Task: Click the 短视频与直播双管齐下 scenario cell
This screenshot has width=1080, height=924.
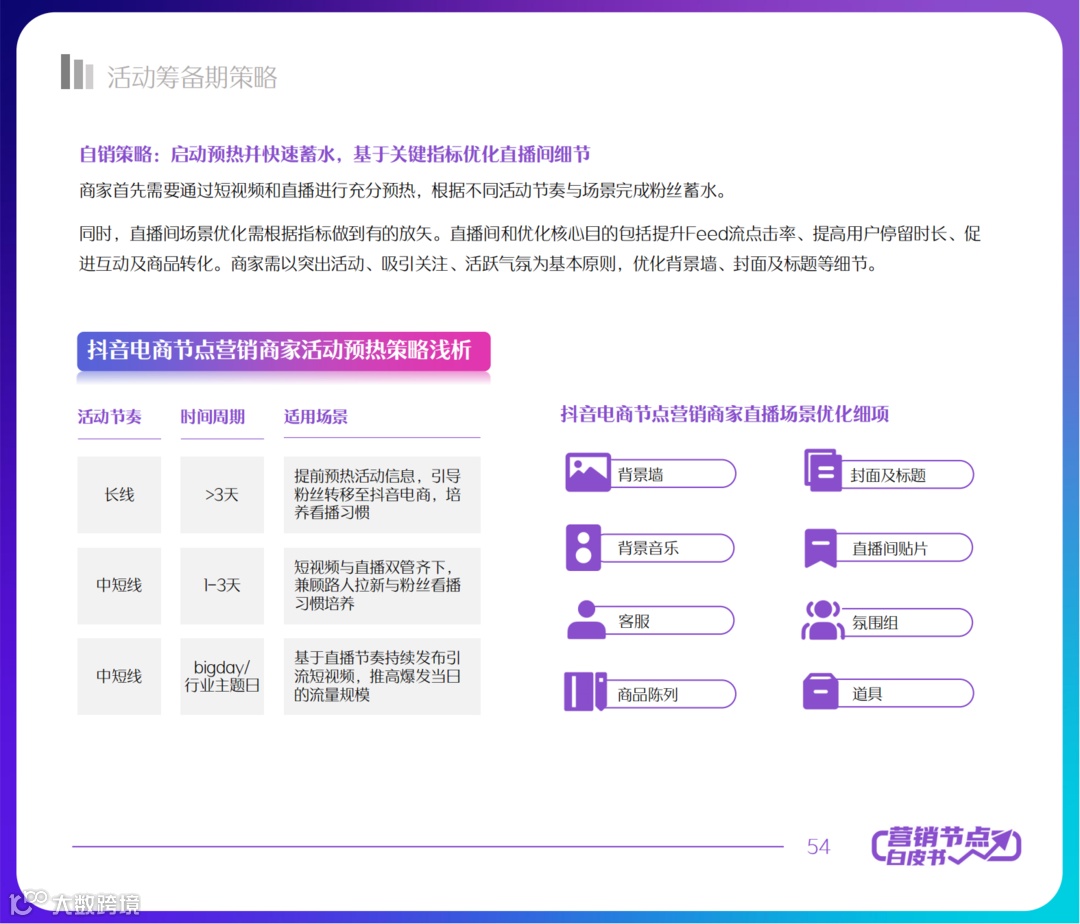Action: 382,586
